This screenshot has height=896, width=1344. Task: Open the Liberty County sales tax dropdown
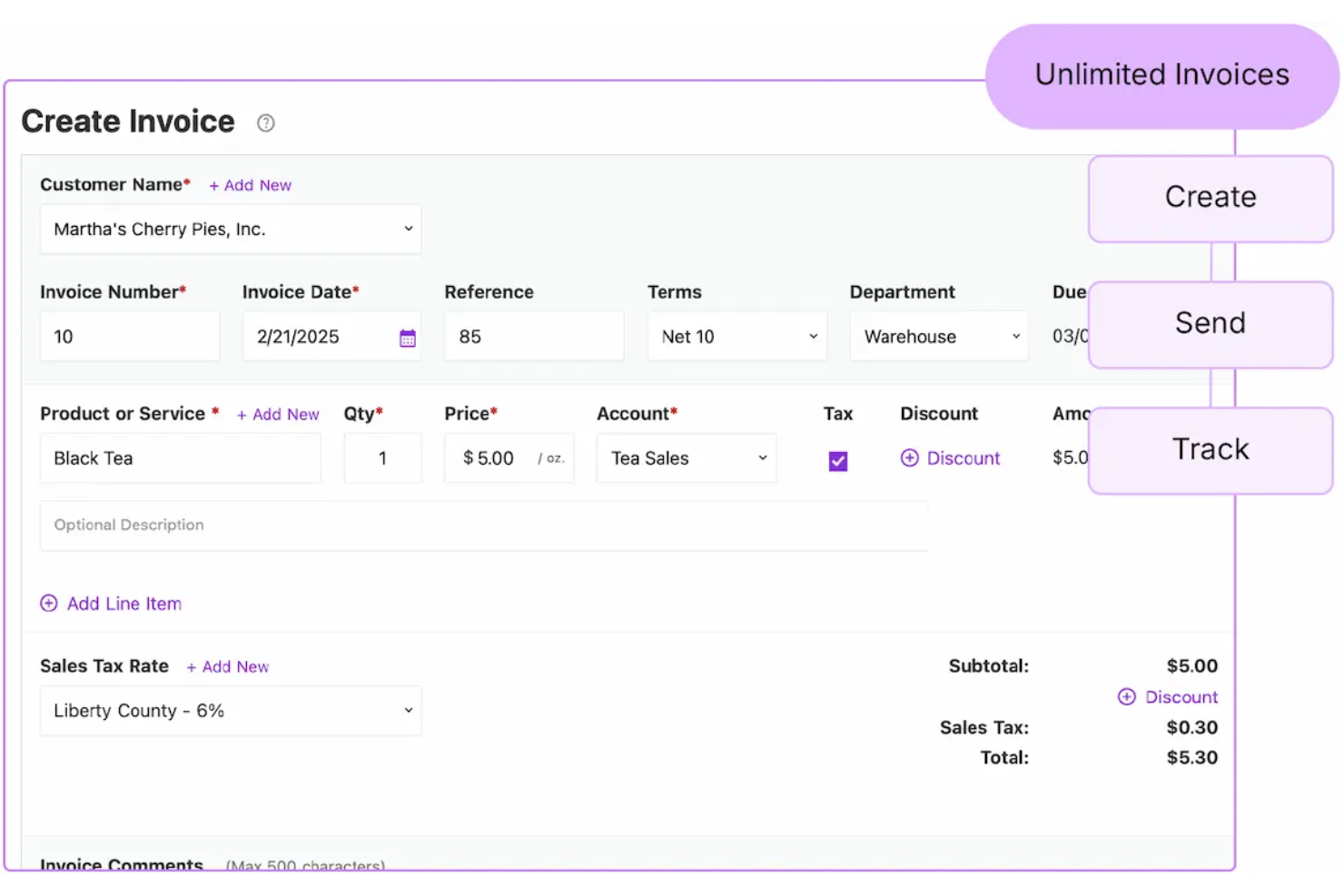pyautogui.click(x=230, y=710)
